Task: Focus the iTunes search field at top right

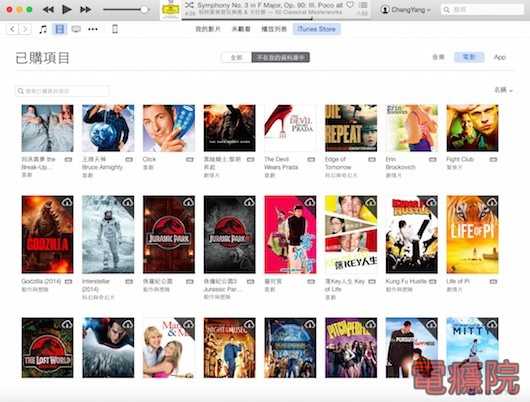Action: (x=482, y=9)
